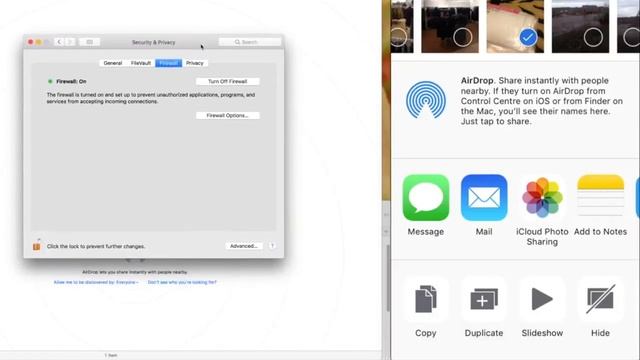Select the dark store photo circle

(x=462, y=38)
